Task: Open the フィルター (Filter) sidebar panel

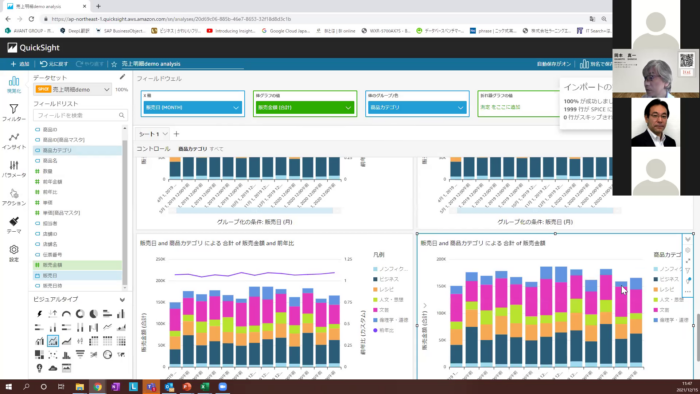Action: click(14, 113)
